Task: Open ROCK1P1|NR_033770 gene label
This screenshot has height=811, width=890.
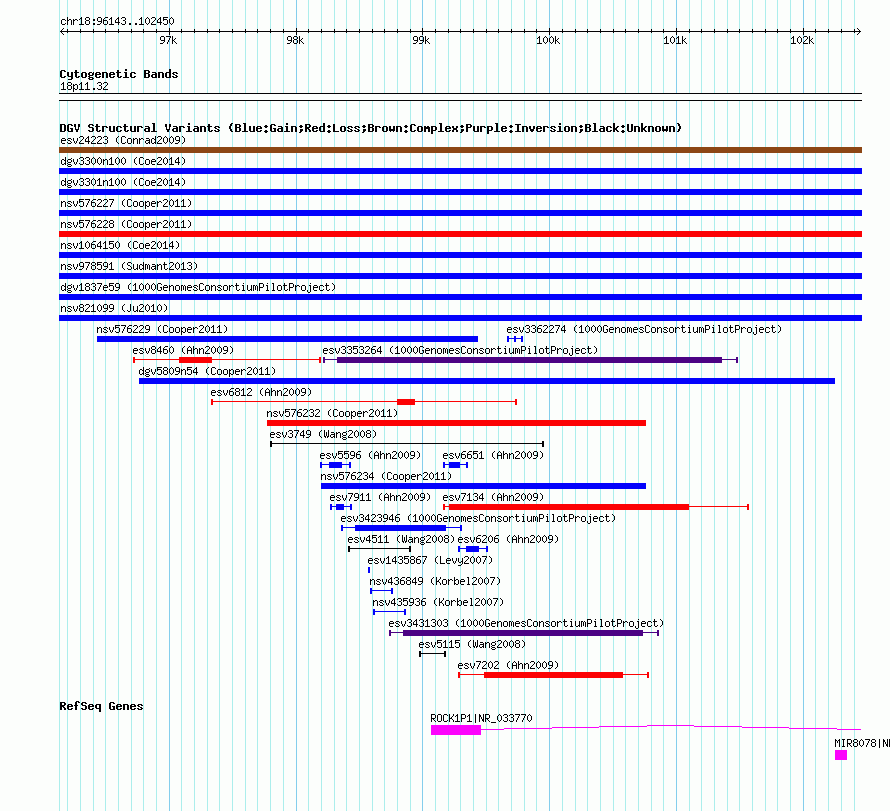Action: click(481, 718)
